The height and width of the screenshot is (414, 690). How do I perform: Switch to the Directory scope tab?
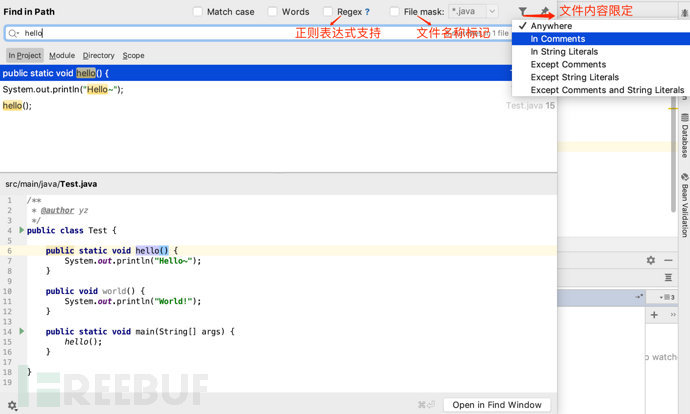coord(99,55)
